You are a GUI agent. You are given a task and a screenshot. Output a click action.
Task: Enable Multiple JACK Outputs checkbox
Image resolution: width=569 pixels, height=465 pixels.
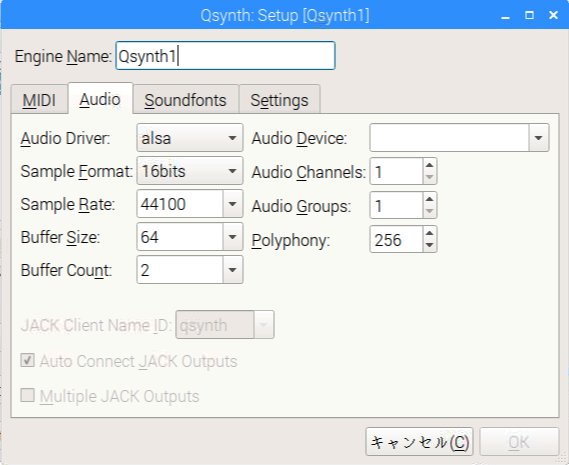28,395
